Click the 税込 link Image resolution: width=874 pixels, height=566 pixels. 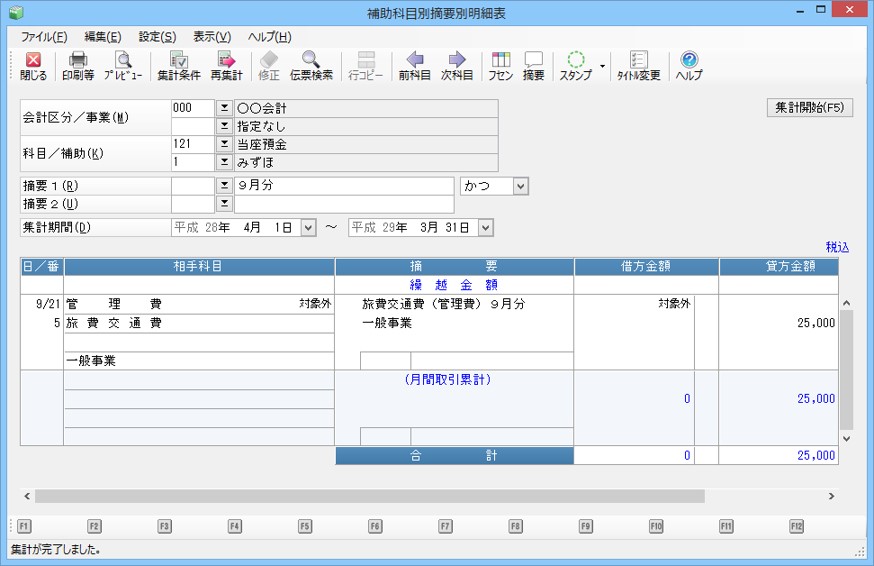(837, 246)
